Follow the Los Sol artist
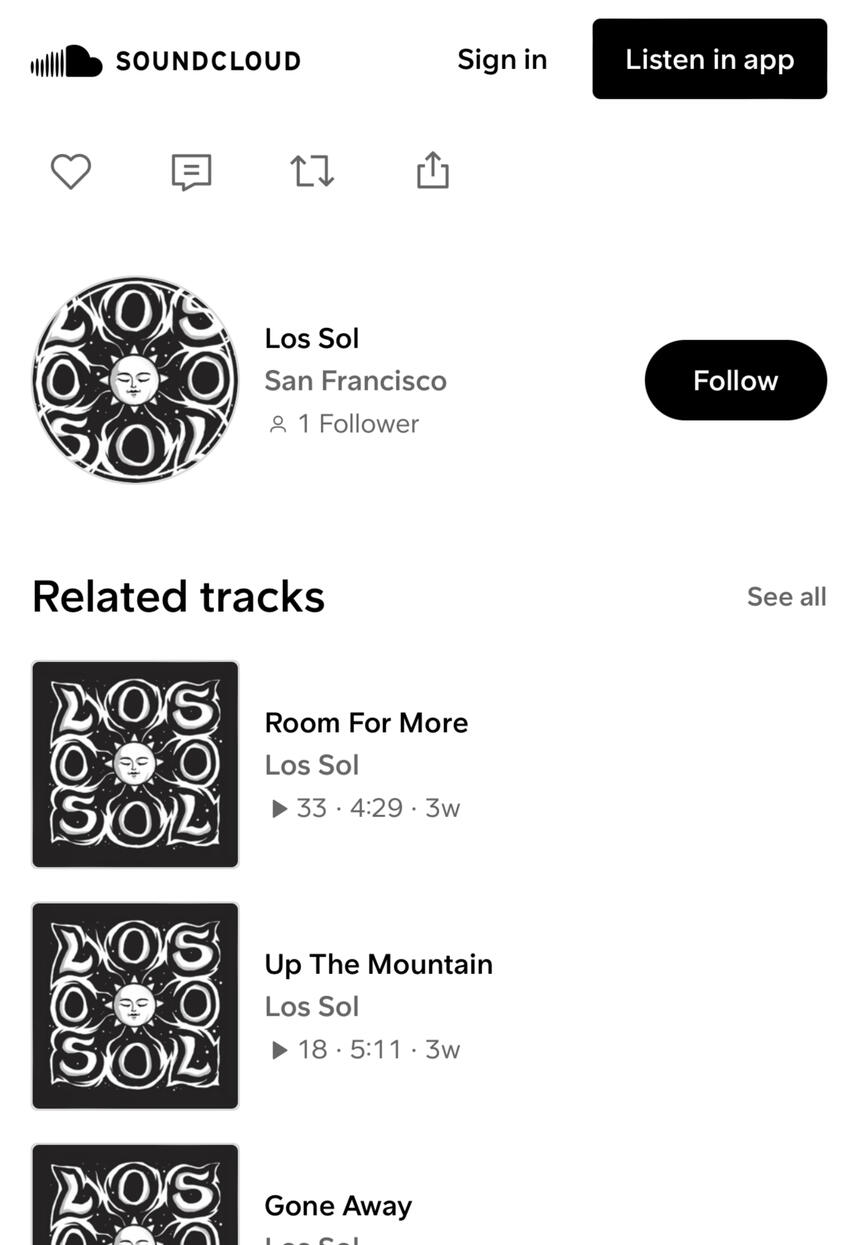 pyautogui.click(x=735, y=380)
